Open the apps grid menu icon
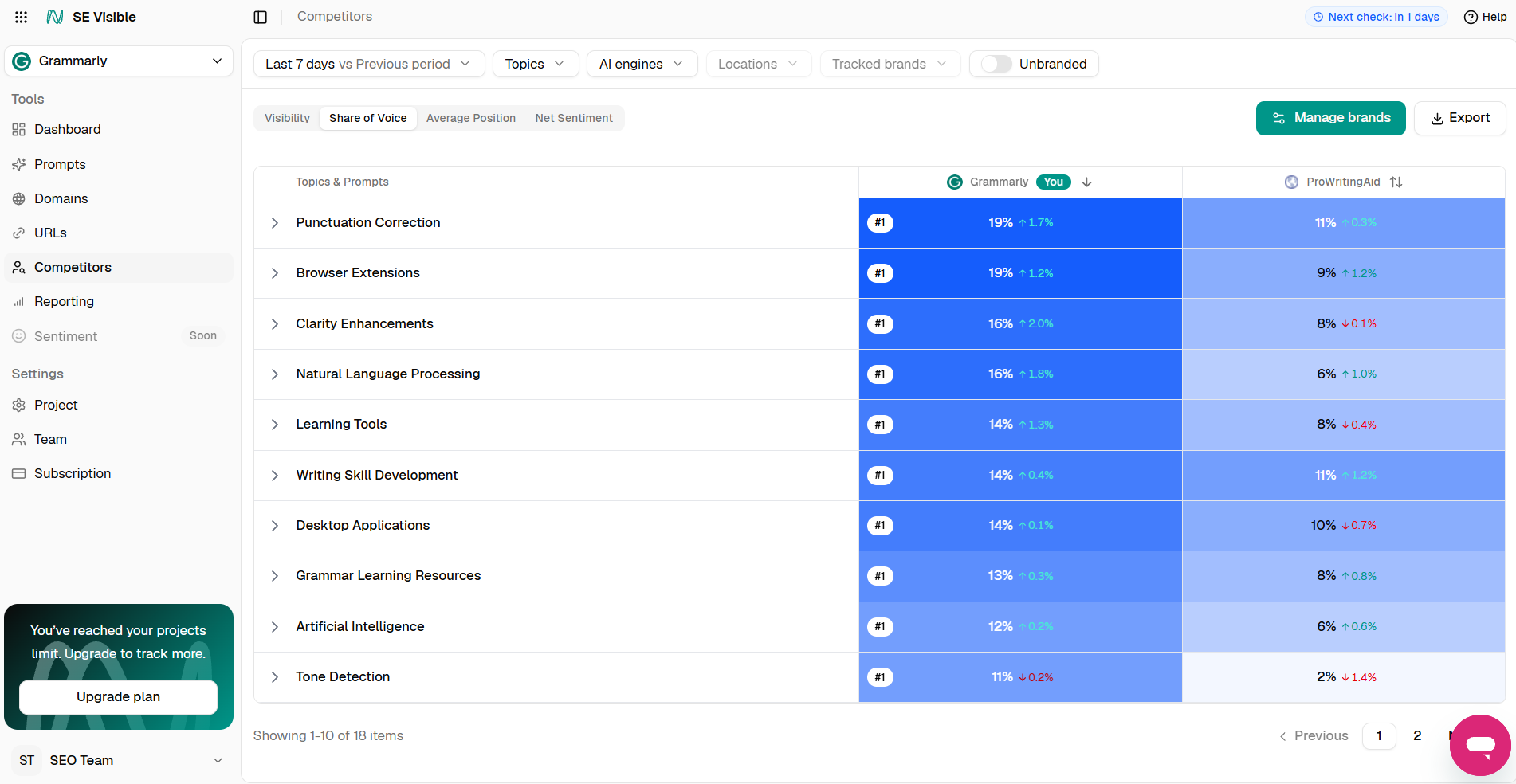The width and height of the screenshot is (1516, 784). [22, 17]
